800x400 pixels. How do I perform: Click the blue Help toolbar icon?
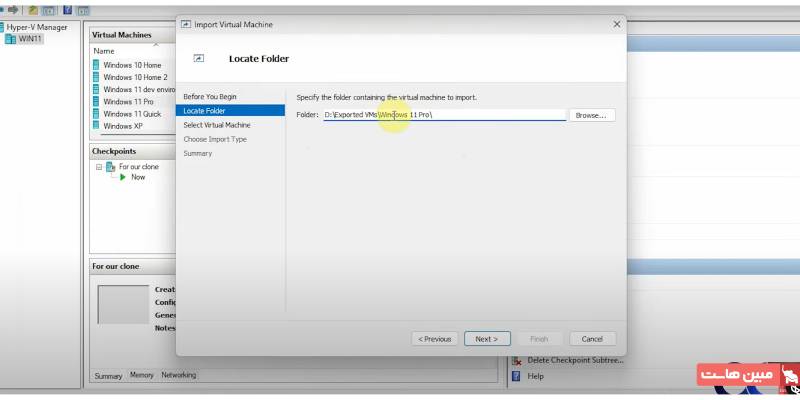click(x=67, y=10)
